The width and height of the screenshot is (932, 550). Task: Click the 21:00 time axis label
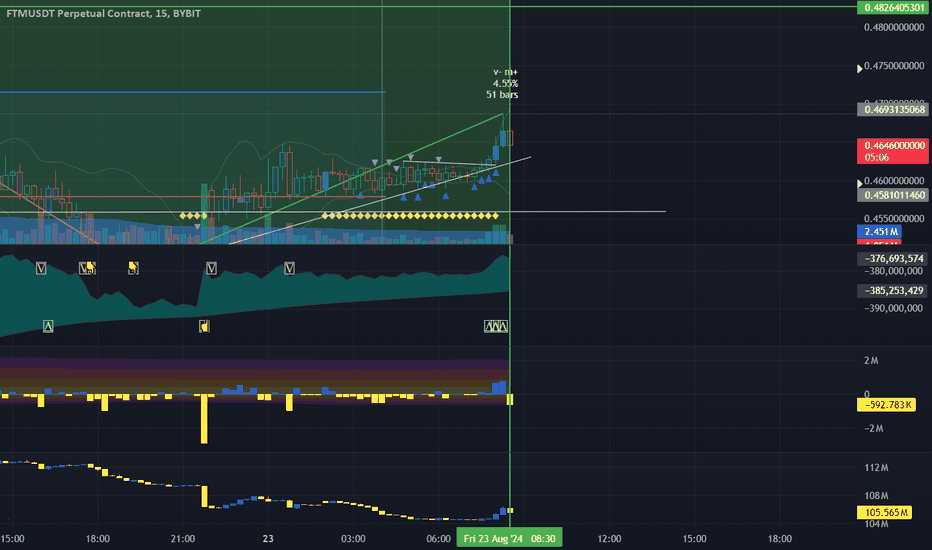[182, 539]
